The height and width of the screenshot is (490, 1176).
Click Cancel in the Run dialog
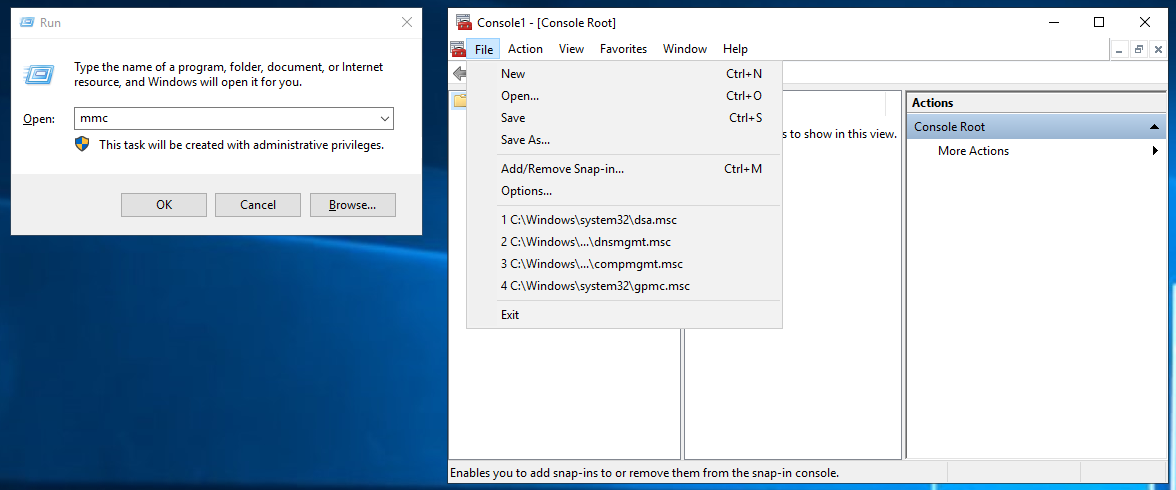[x=258, y=205]
